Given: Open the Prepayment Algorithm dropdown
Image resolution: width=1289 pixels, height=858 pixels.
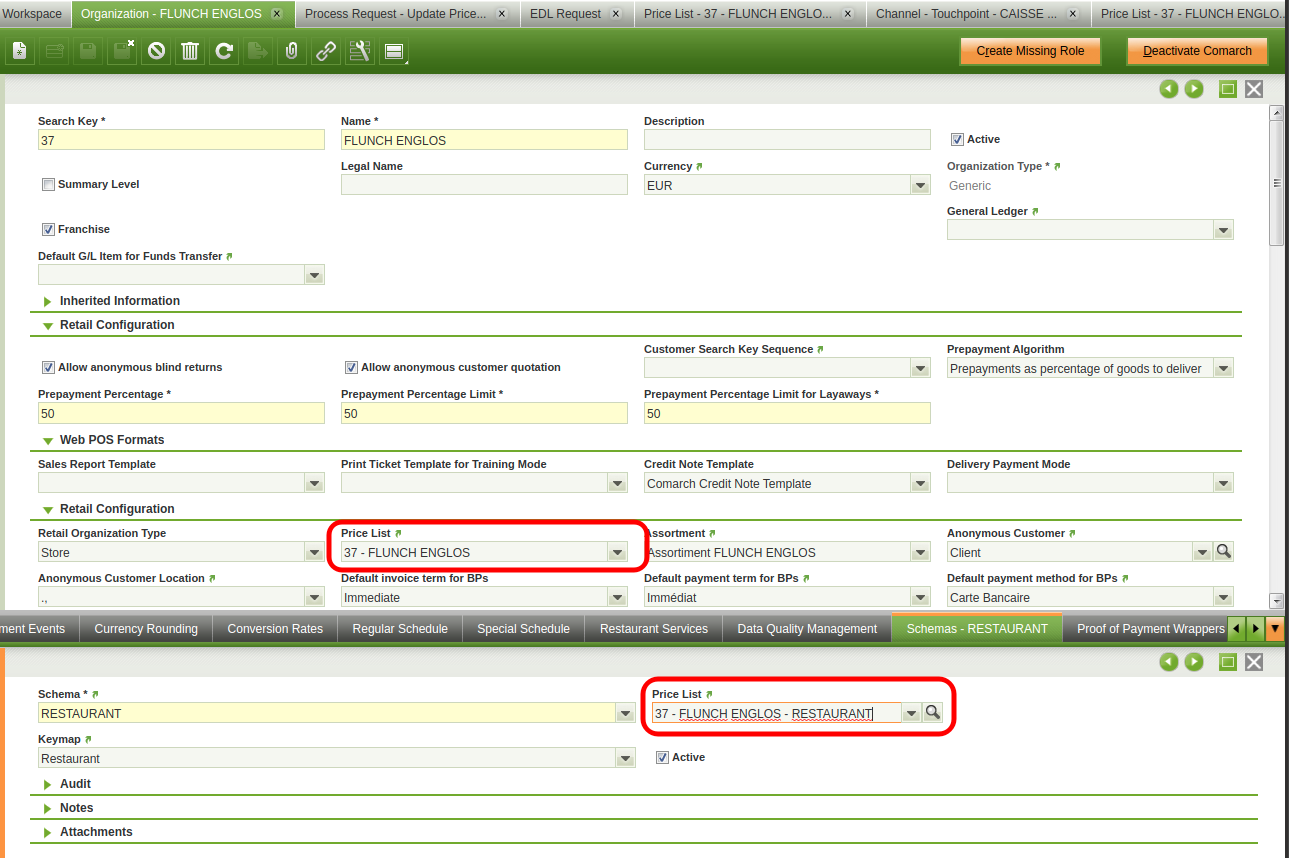Looking at the screenshot, I should tap(1222, 369).
